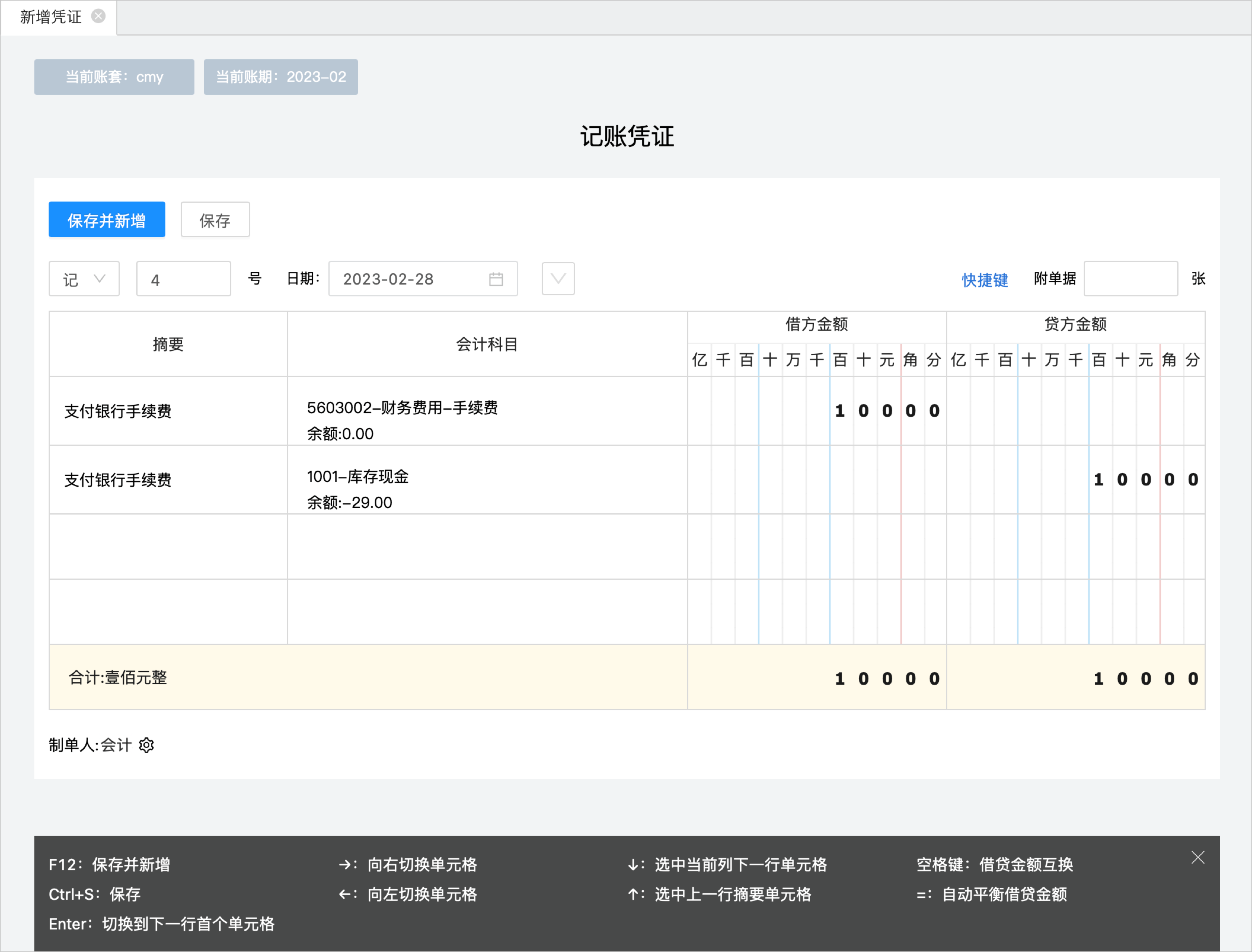The width and height of the screenshot is (1252, 952).
Task: Click the 摘要 column header
Action: tap(168, 344)
